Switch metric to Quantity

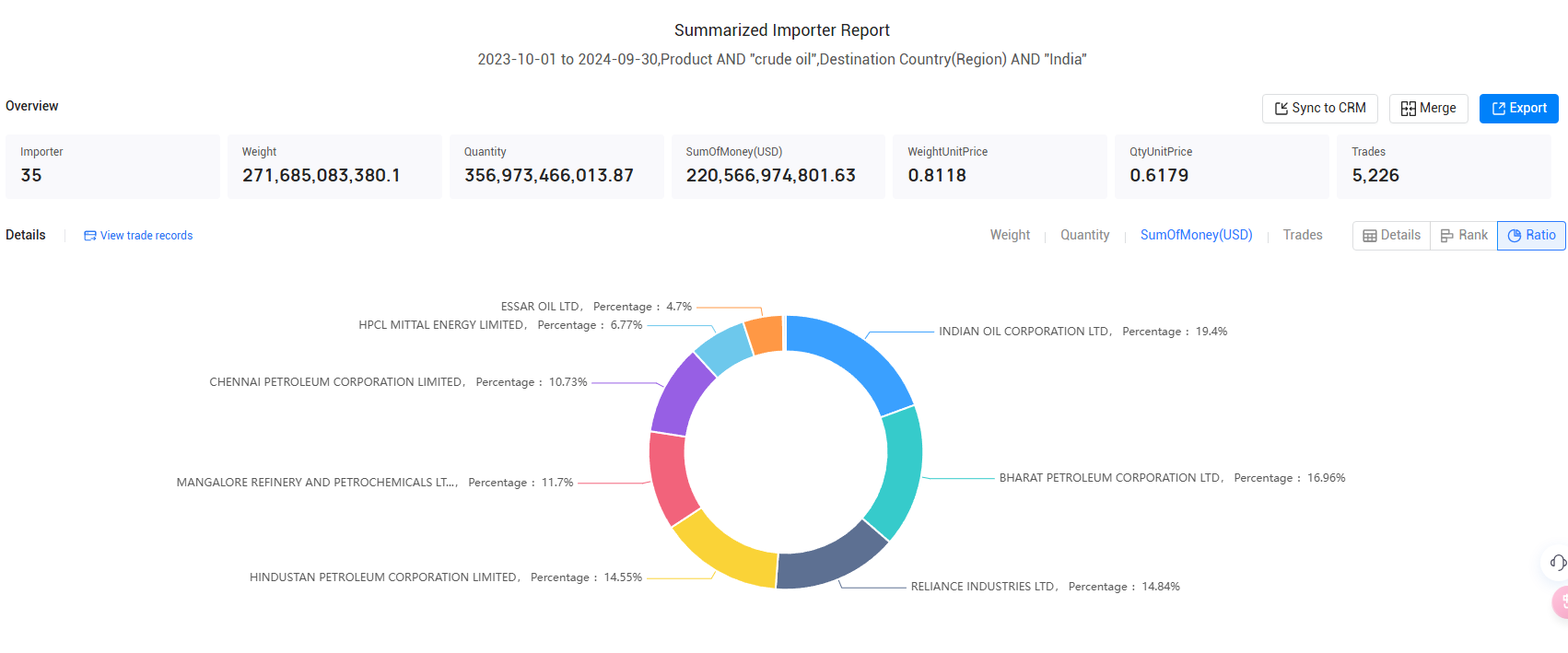pos(1084,235)
